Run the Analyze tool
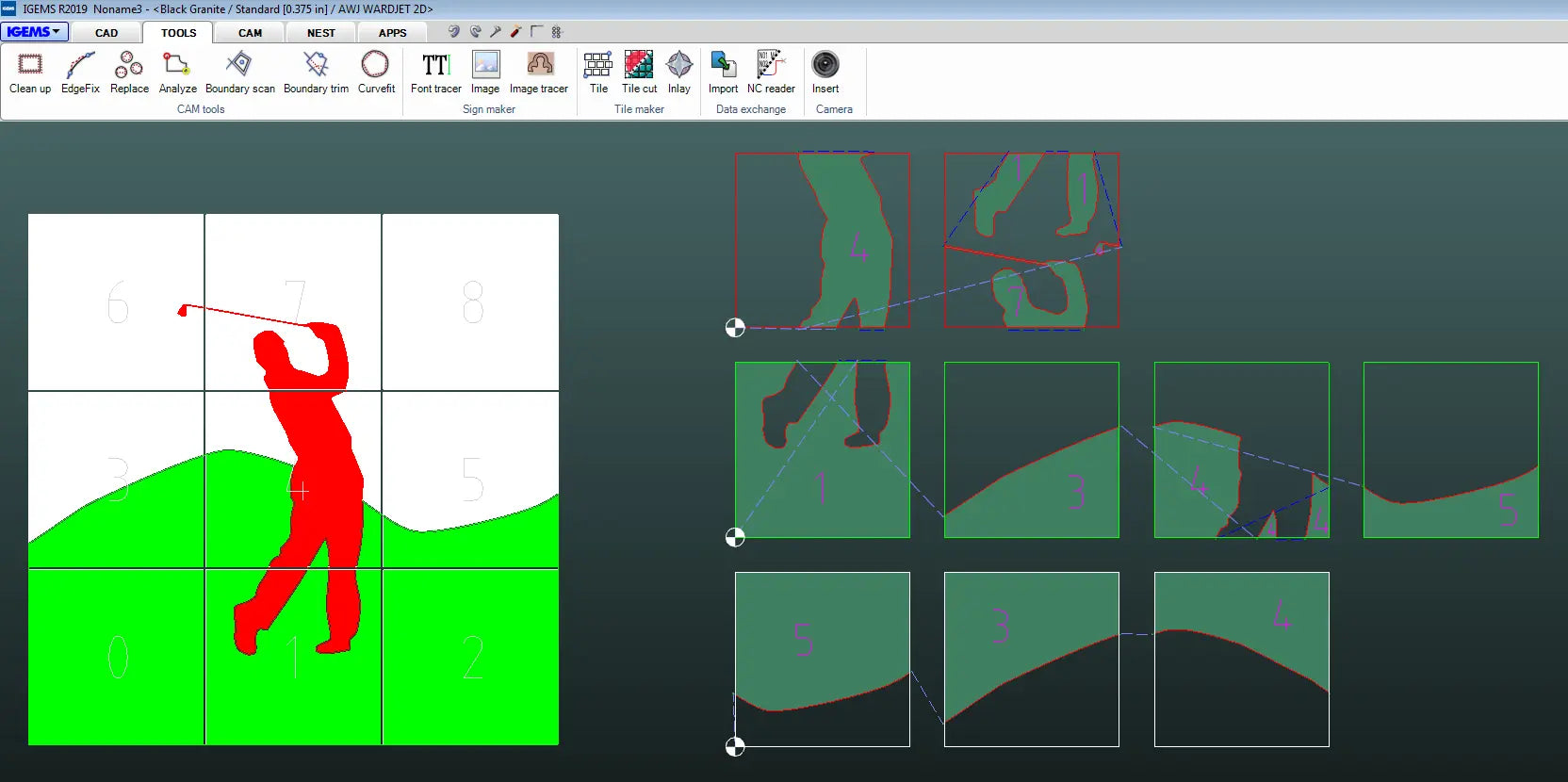 pyautogui.click(x=177, y=73)
